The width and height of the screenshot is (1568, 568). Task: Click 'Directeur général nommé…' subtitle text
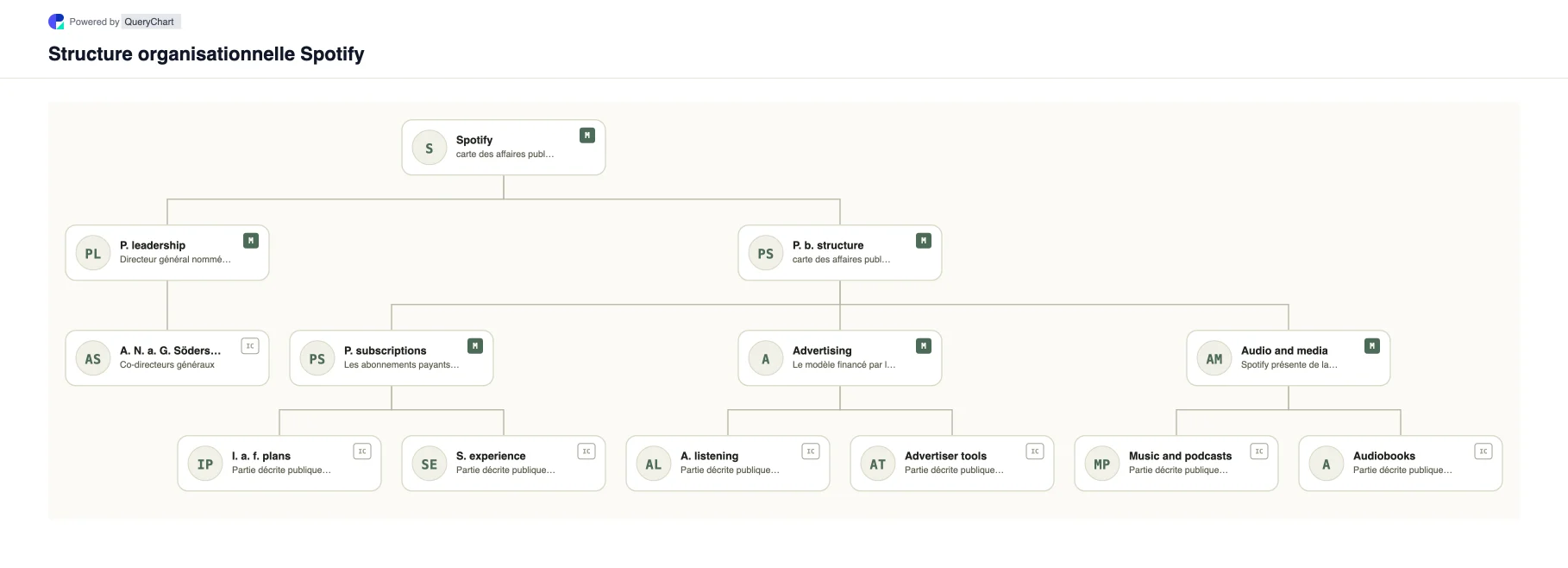coord(175,260)
